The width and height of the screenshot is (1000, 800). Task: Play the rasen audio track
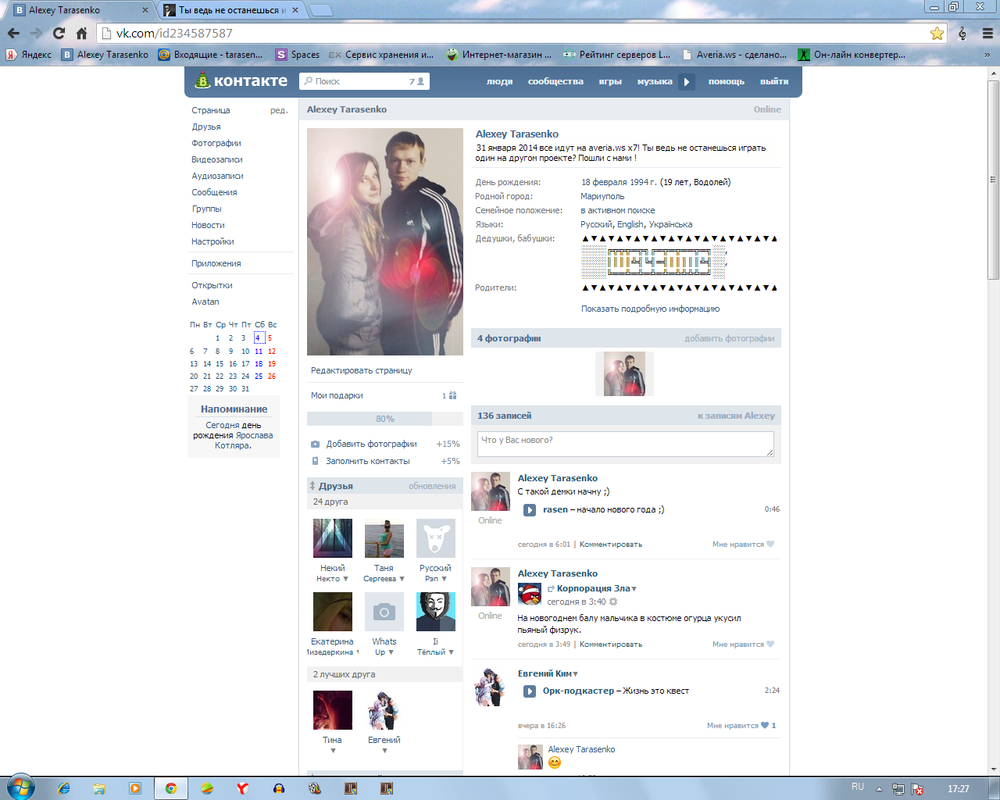click(x=529, y=510)
